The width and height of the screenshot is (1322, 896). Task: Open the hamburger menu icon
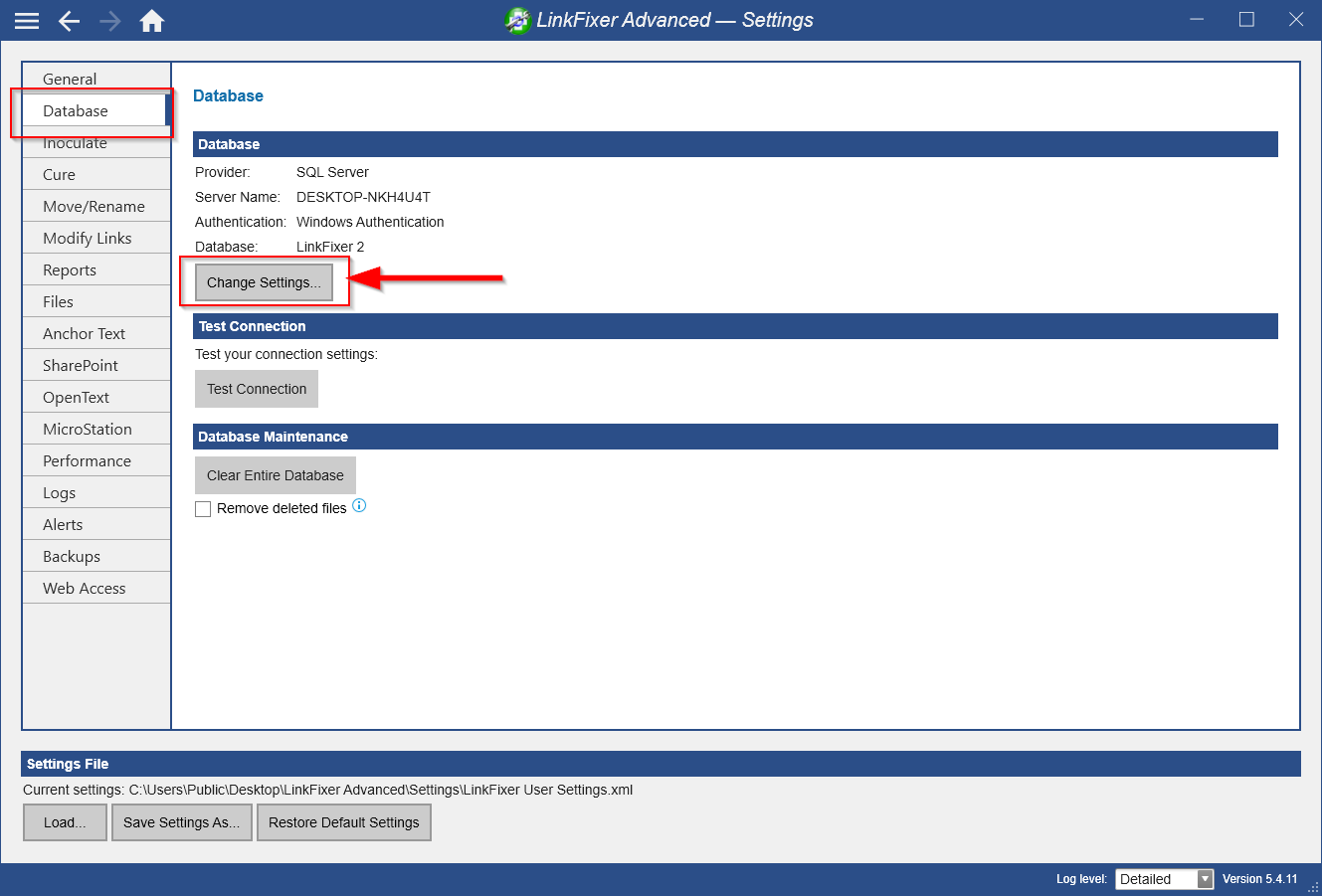pyautogui.click(x=27, y=20)
